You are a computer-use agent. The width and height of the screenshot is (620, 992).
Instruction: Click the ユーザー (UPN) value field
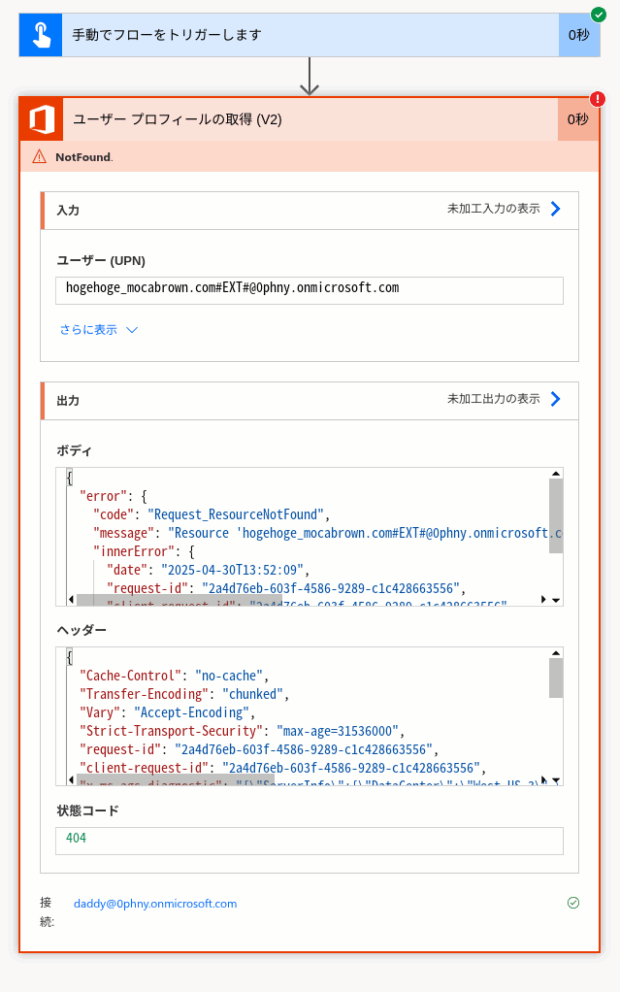pos(309,290)
